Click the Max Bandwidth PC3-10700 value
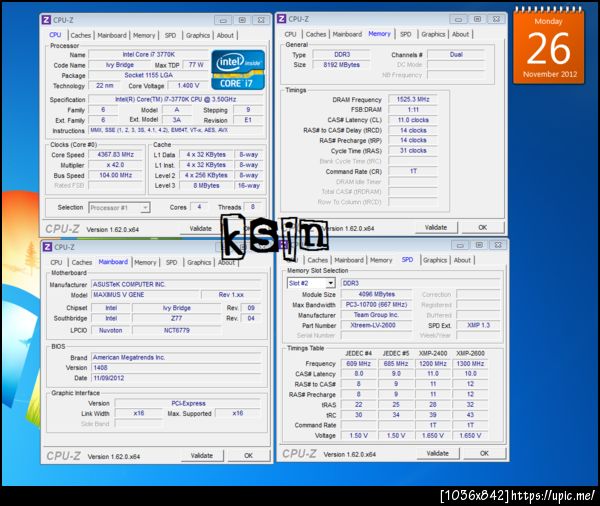Image resolution: width=600 pixels, height=506 pixels. pos(377,305)
